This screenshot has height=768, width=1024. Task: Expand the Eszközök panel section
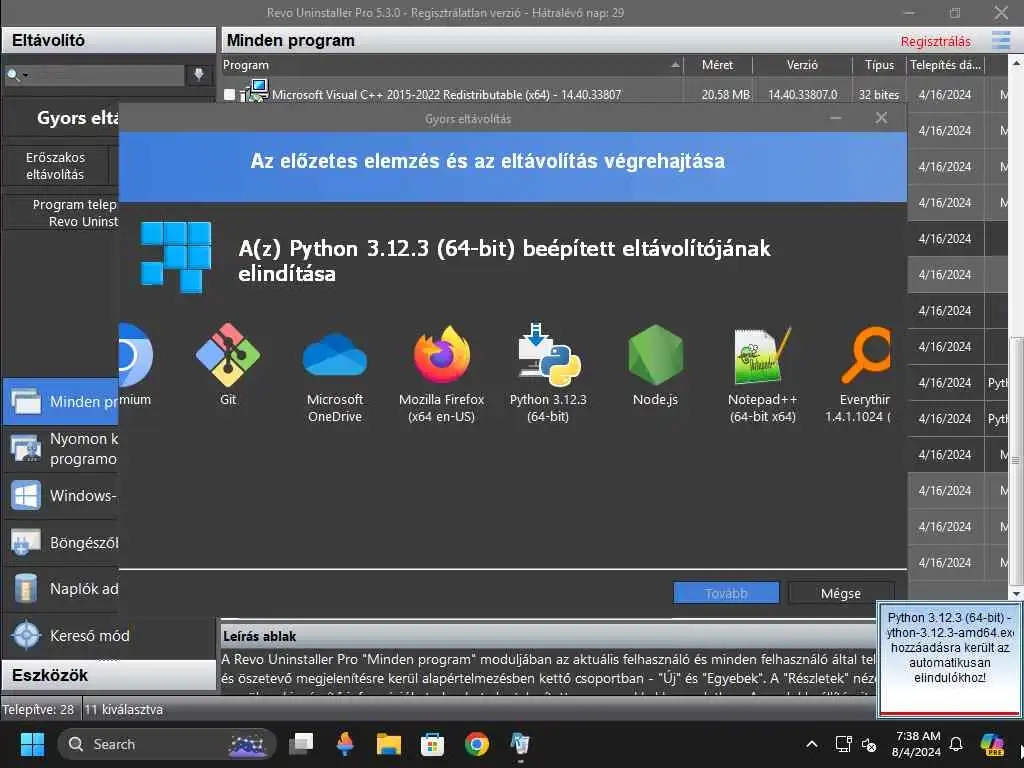pos(109,675)
